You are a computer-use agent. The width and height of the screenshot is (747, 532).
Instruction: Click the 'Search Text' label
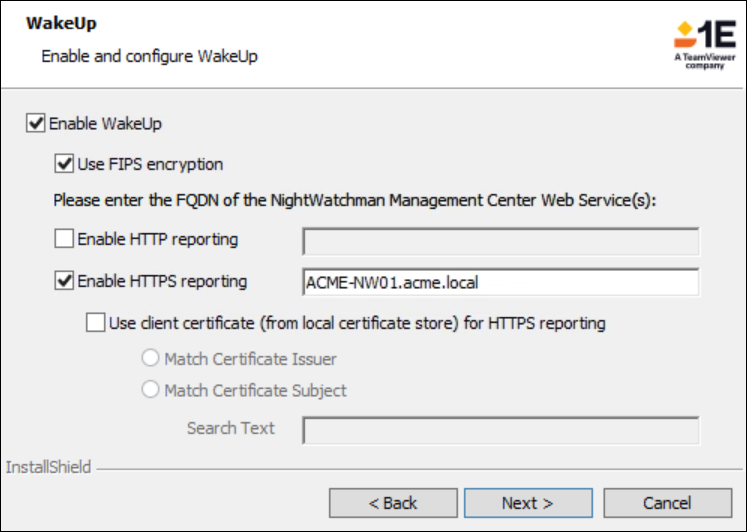coord(230,428)
